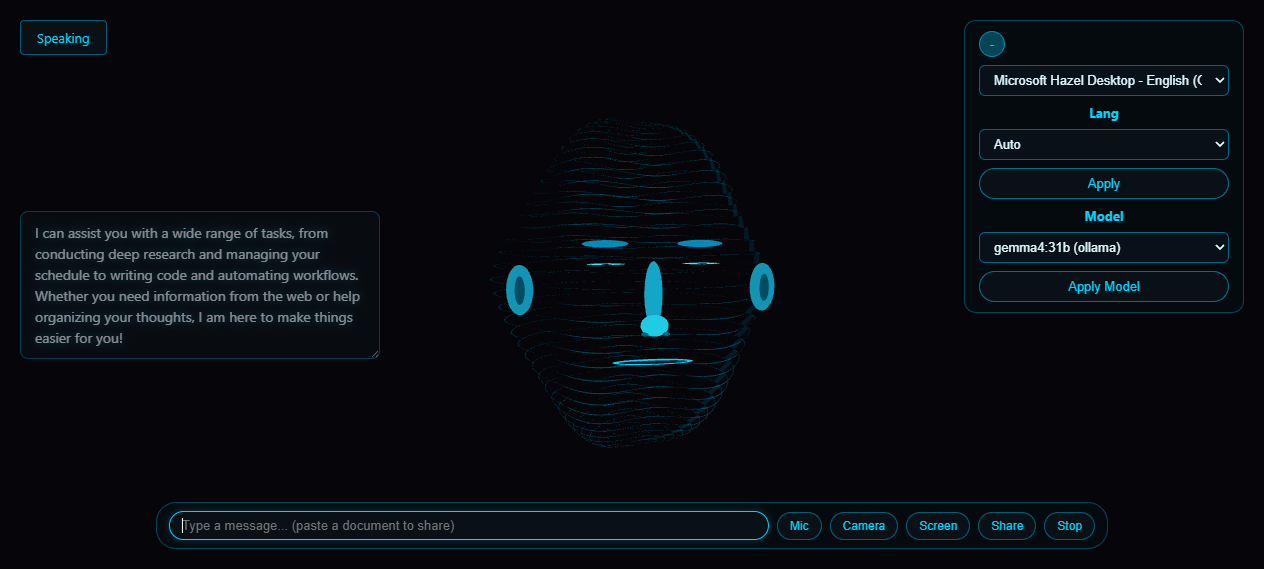Focus the Type a message input field
This screenshot has height=569, width=1264.
point(468,525)
